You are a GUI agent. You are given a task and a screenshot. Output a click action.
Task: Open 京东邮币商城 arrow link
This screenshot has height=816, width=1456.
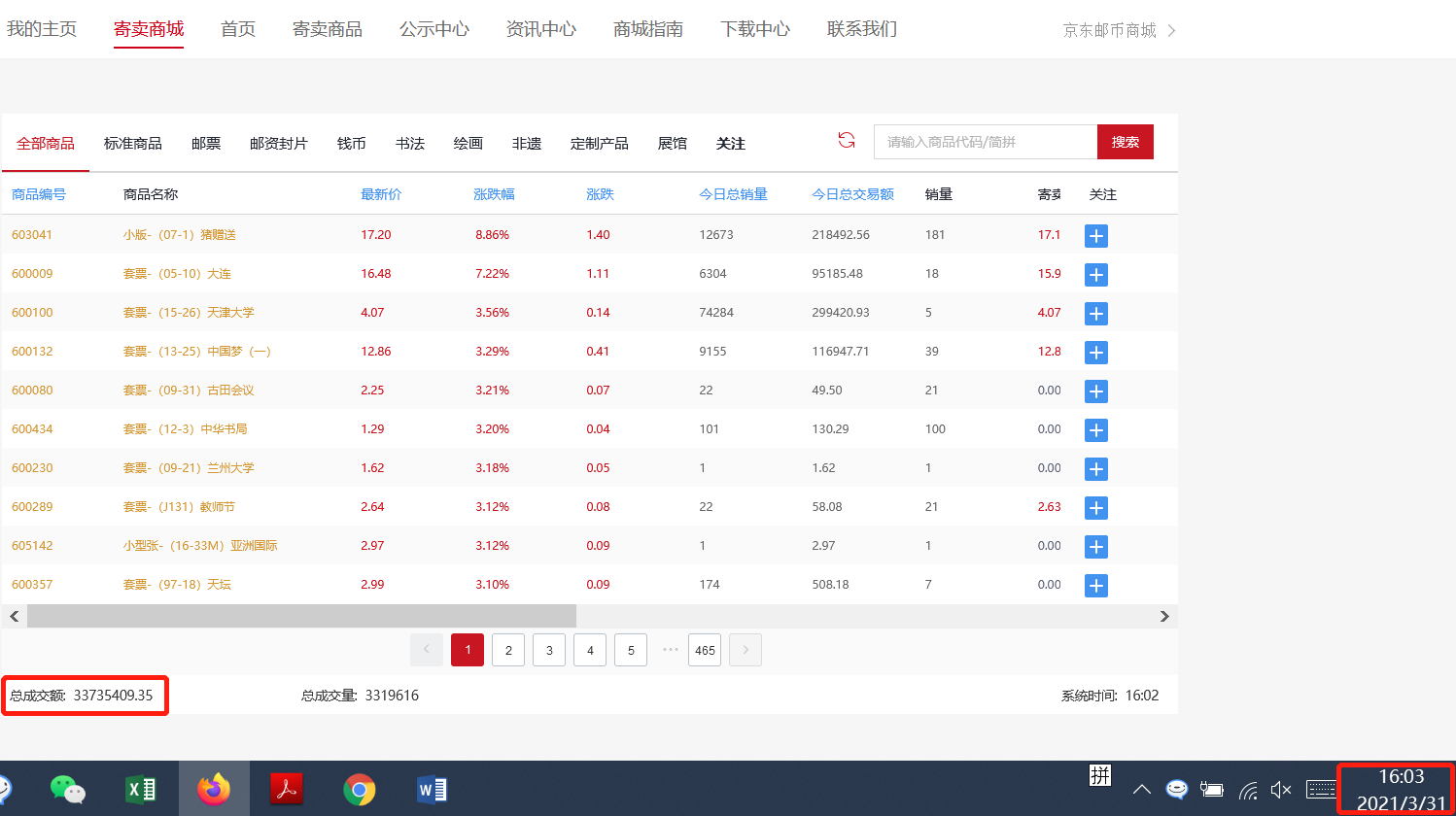1120,30
